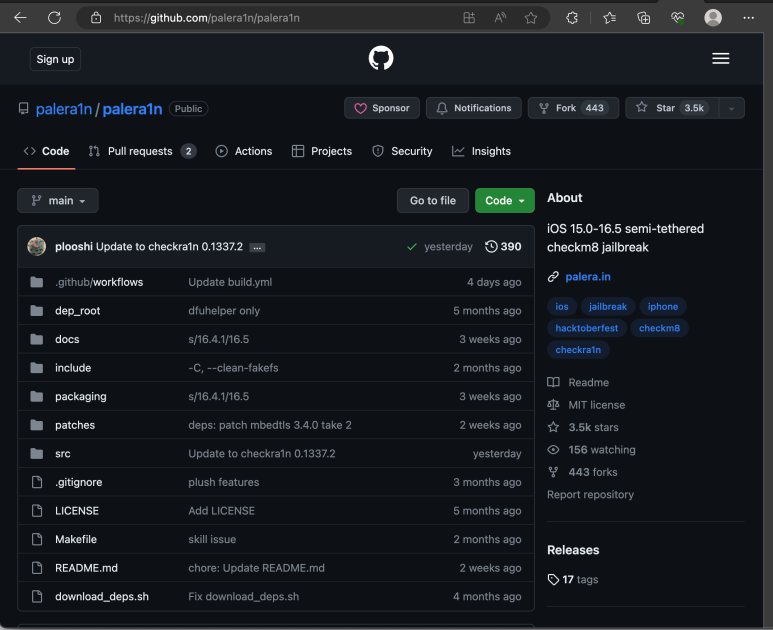Fork the repository
Image resolution: width=773 pixels, height=630 pixels.
[x=573, y=108]
